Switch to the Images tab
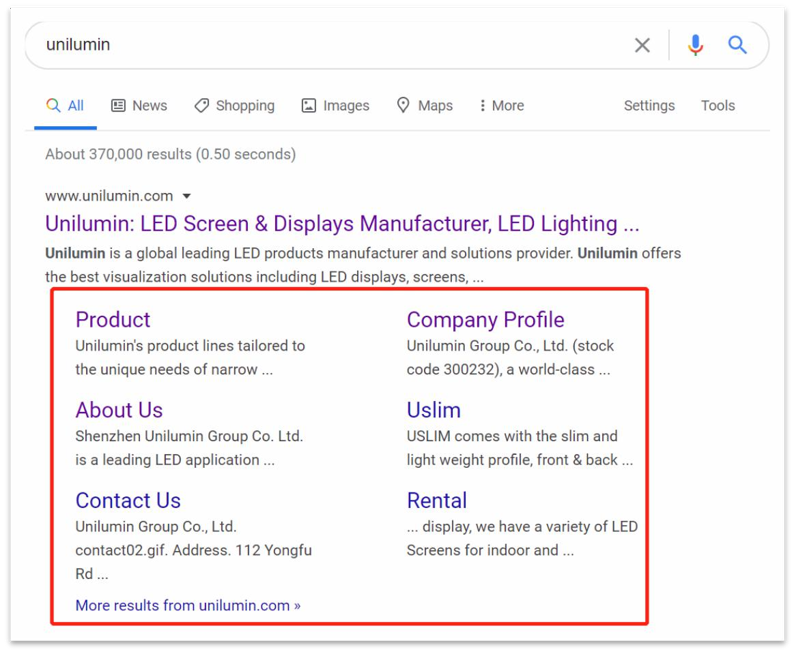Screen dimensions: 794x654 (x=336, y=105)
